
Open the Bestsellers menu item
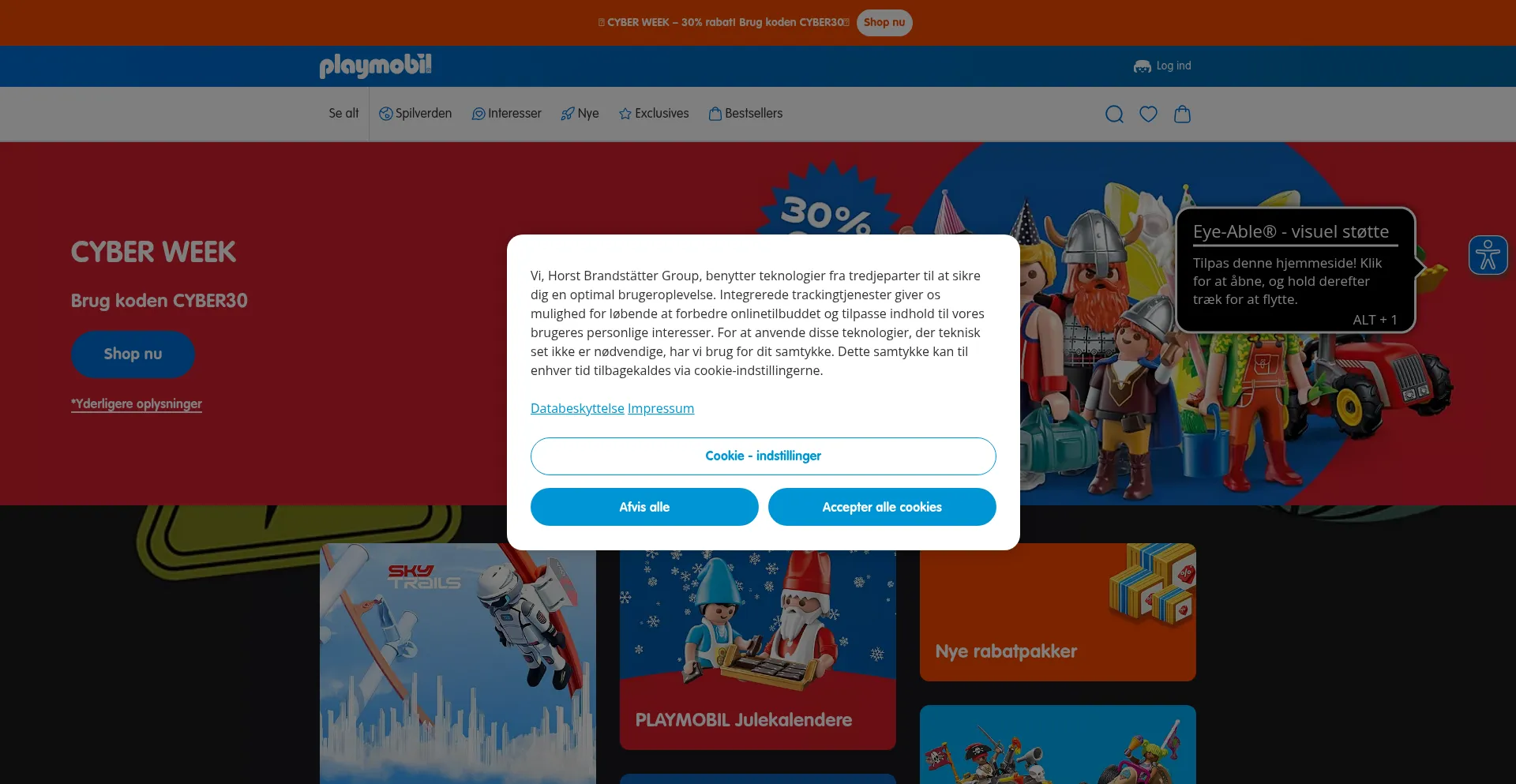(x=746, y=114)
